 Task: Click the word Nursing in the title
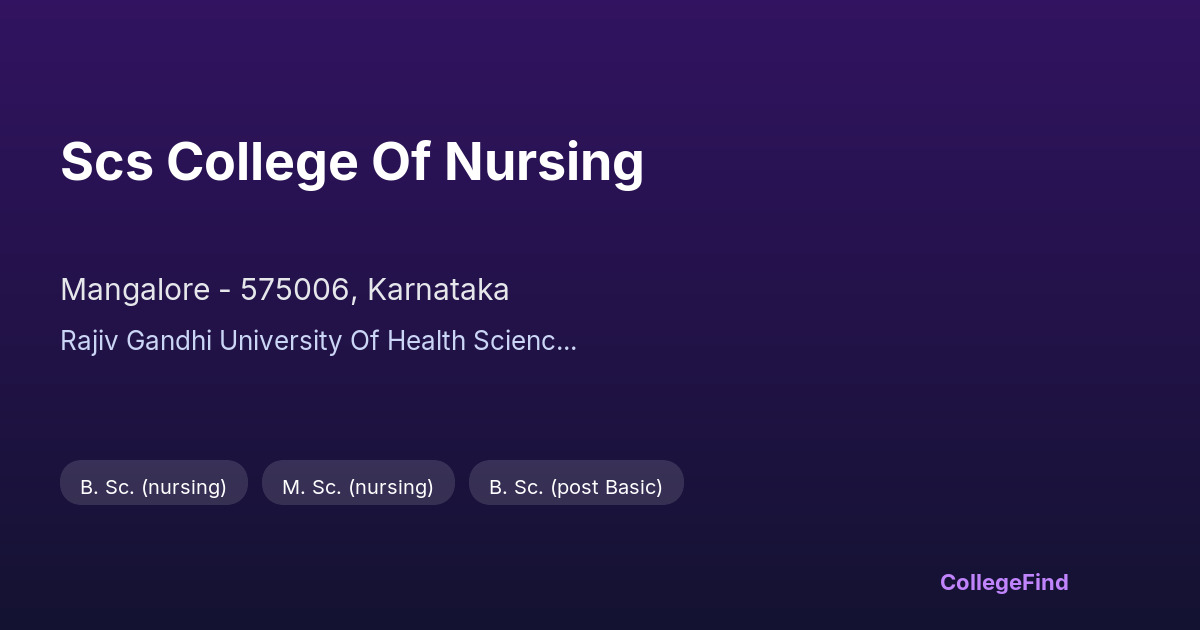[x=544, y=162]
